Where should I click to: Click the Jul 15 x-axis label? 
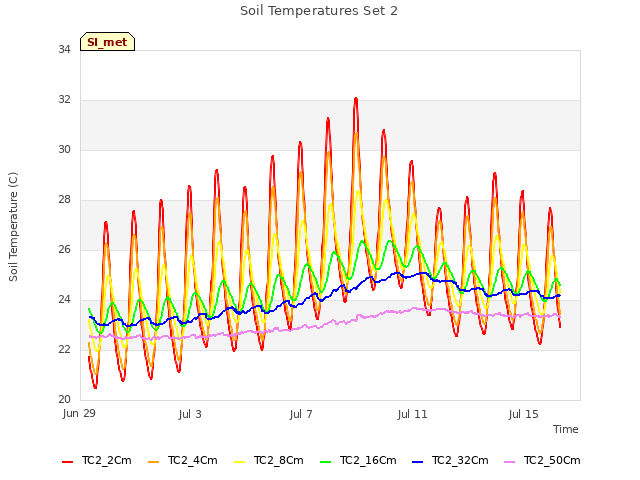pyautogui.click(x=524, y=414)
